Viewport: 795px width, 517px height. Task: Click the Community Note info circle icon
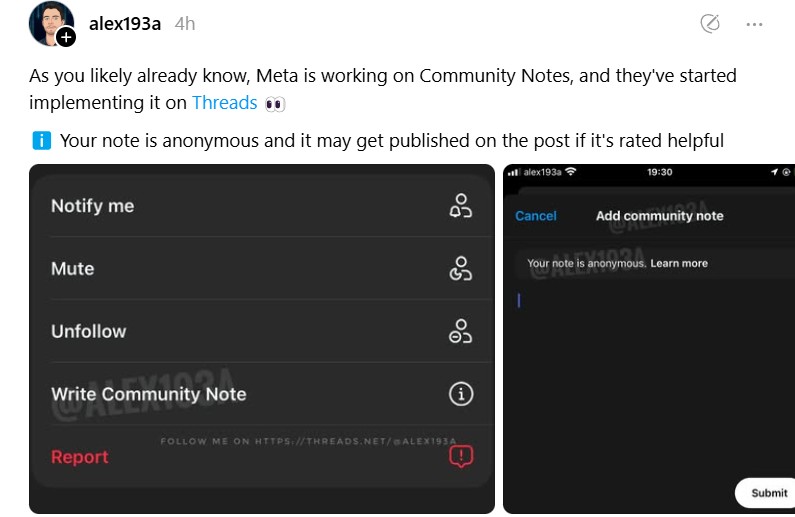(x=461, y=394)
